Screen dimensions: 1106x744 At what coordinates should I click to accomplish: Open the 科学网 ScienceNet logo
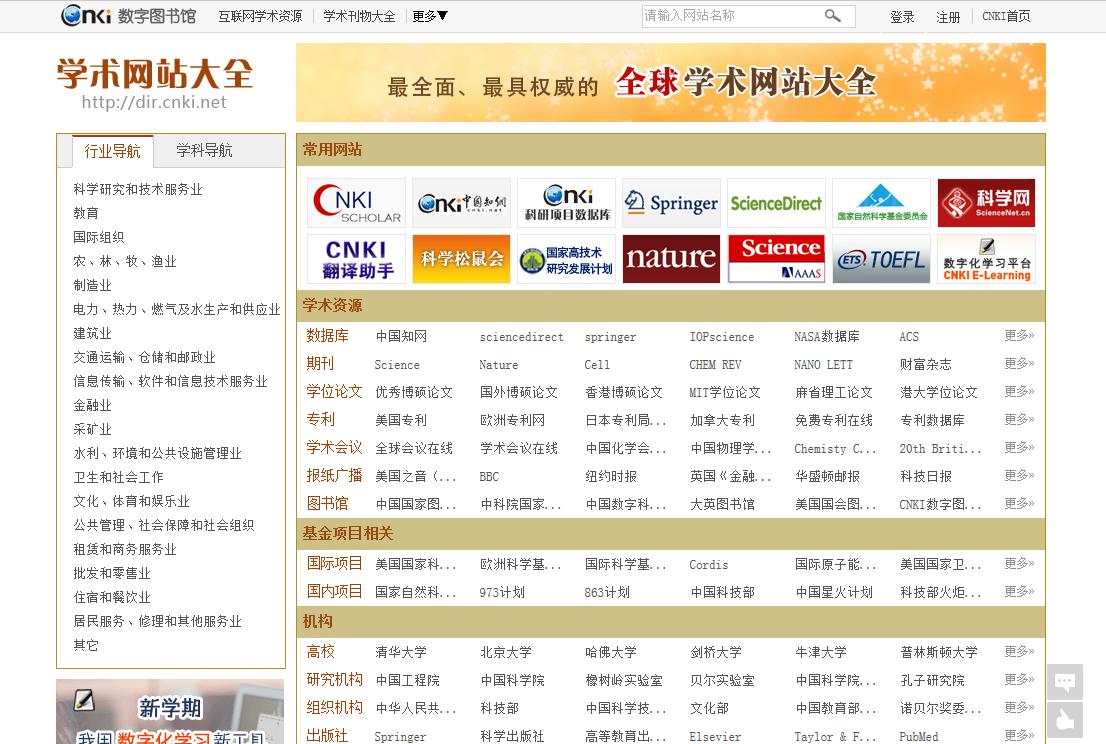[986, 203]
